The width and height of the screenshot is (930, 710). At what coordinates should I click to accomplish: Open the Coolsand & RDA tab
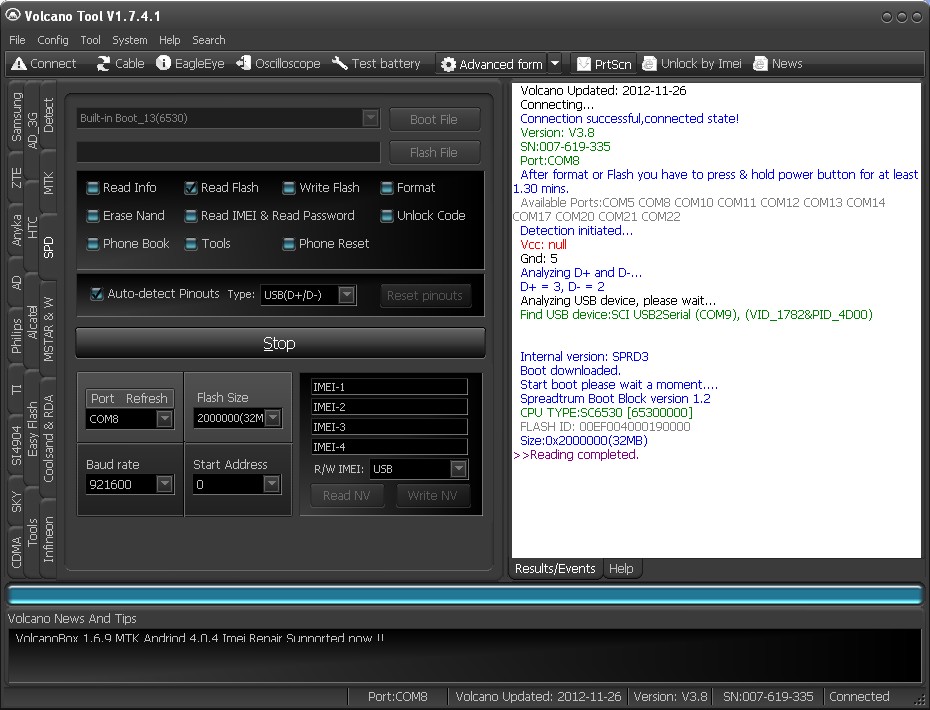pos(48,438)
